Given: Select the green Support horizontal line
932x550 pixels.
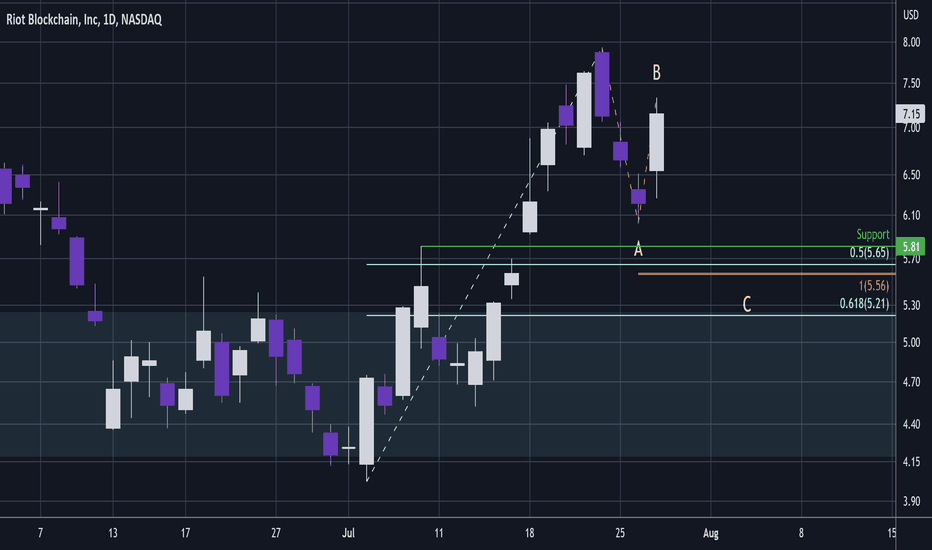Looking at the screenshot, I should 657,246.
